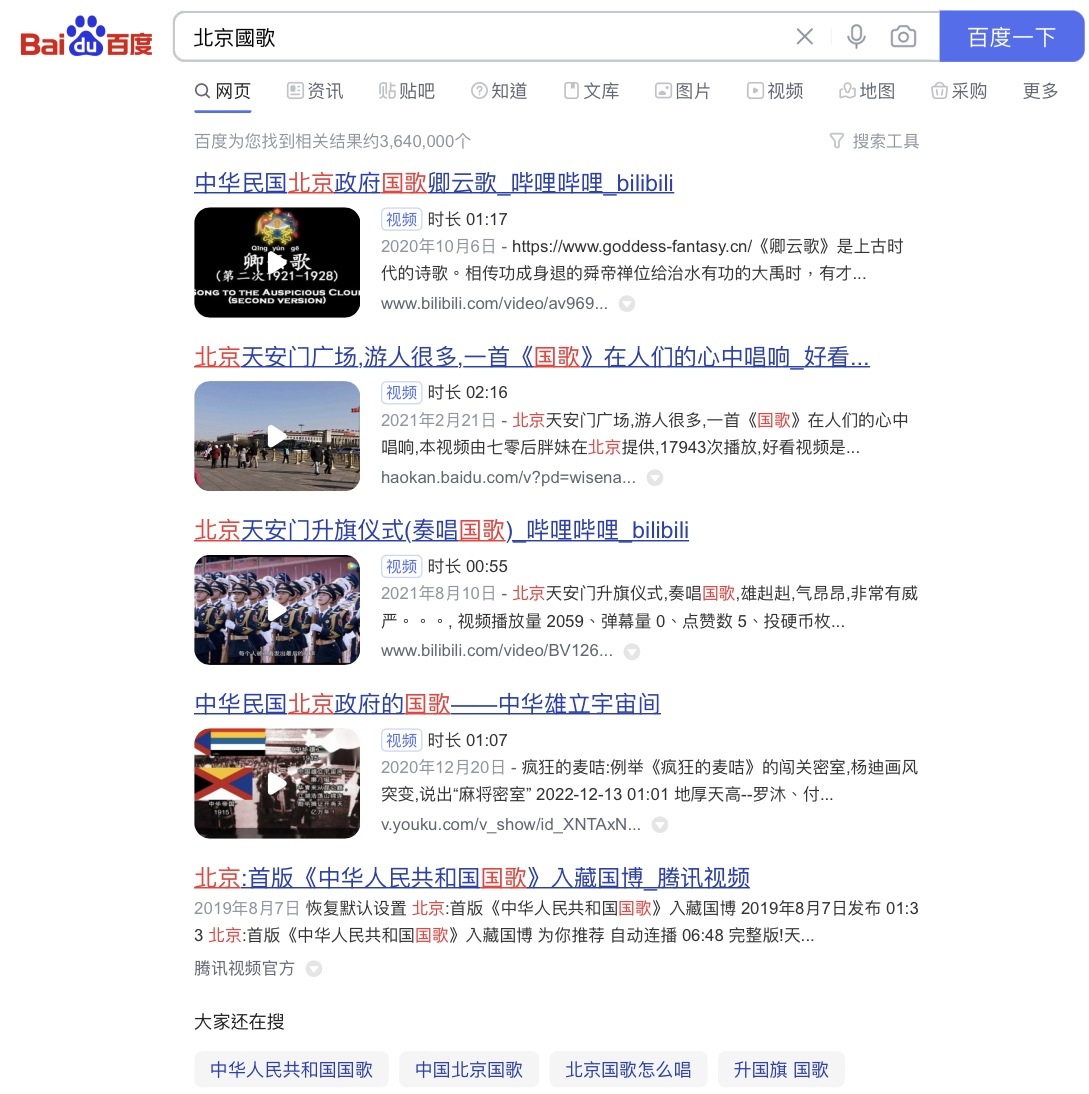
Task: Open the 地图 tab
Action: tap(866, 91)
